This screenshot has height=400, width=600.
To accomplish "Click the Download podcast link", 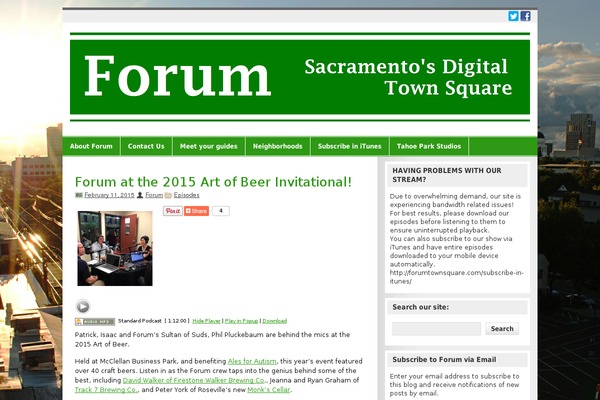I will pyautogui.click(x=274, y=321).
